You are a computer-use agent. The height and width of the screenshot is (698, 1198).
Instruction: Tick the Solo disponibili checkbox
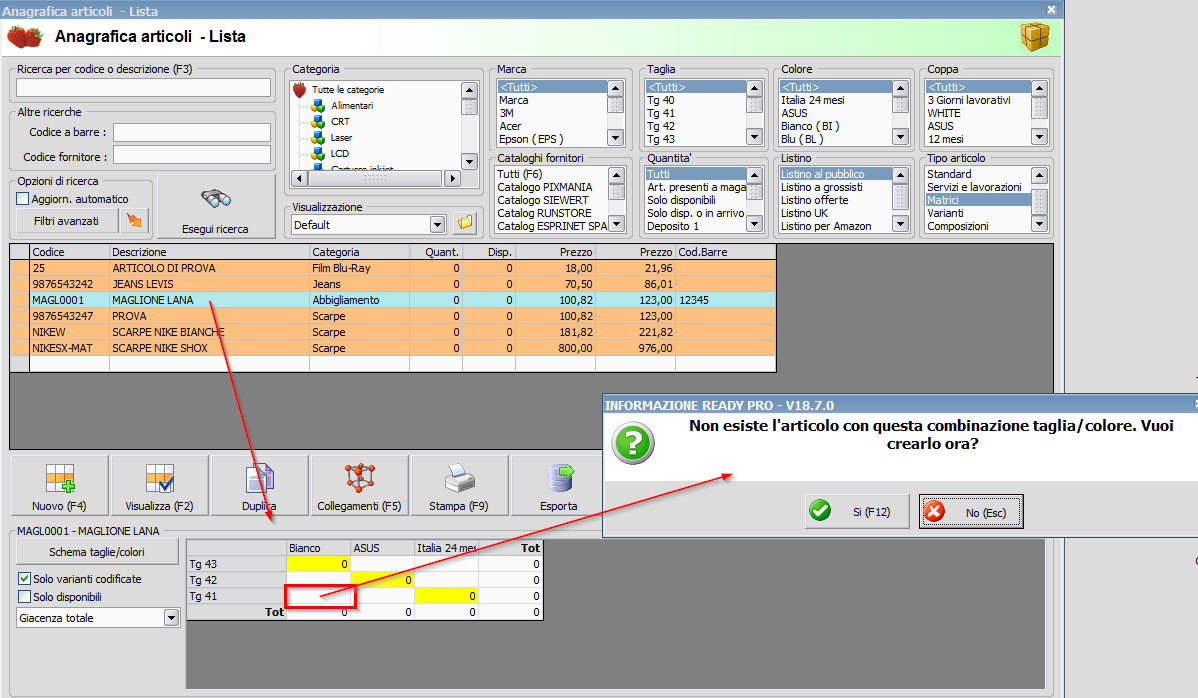click(x=24, y=597)
